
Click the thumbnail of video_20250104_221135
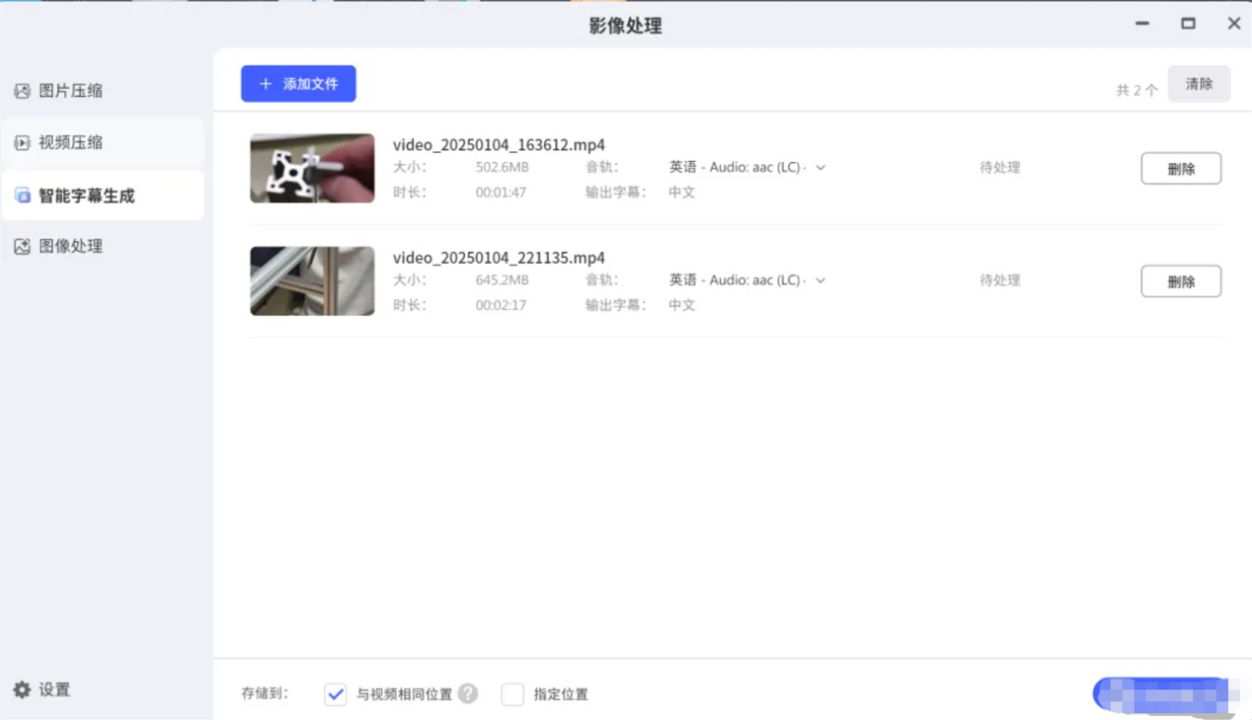point(312,281)
